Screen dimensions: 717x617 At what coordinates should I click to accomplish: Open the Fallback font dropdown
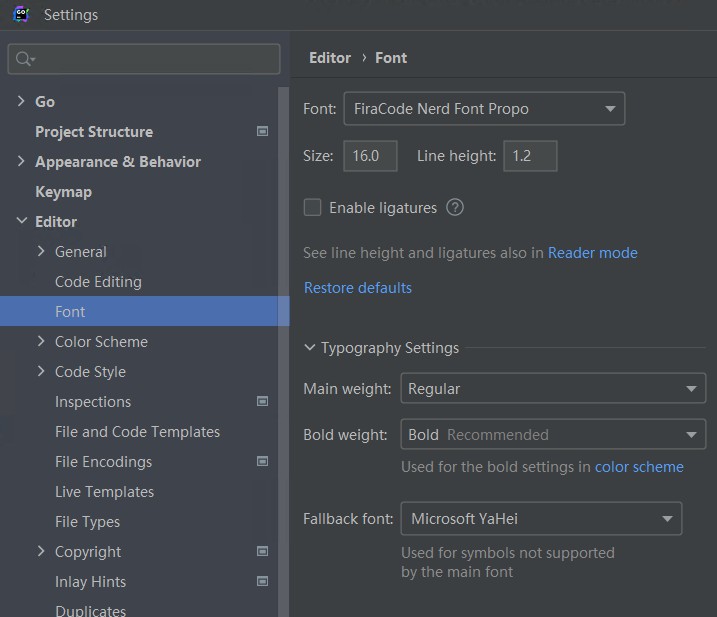click(x=541, y=518)
